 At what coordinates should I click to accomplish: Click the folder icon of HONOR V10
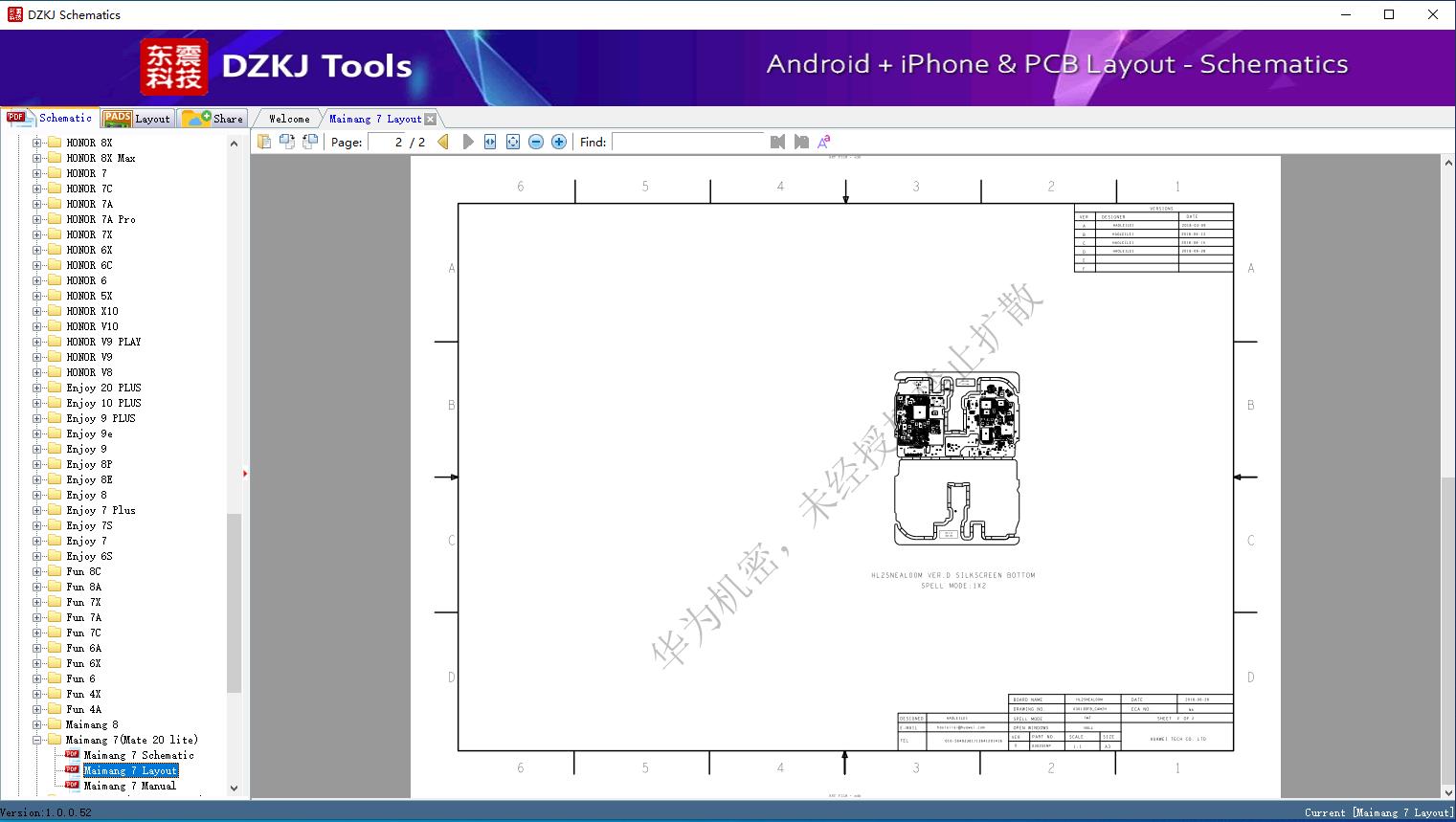55,326
